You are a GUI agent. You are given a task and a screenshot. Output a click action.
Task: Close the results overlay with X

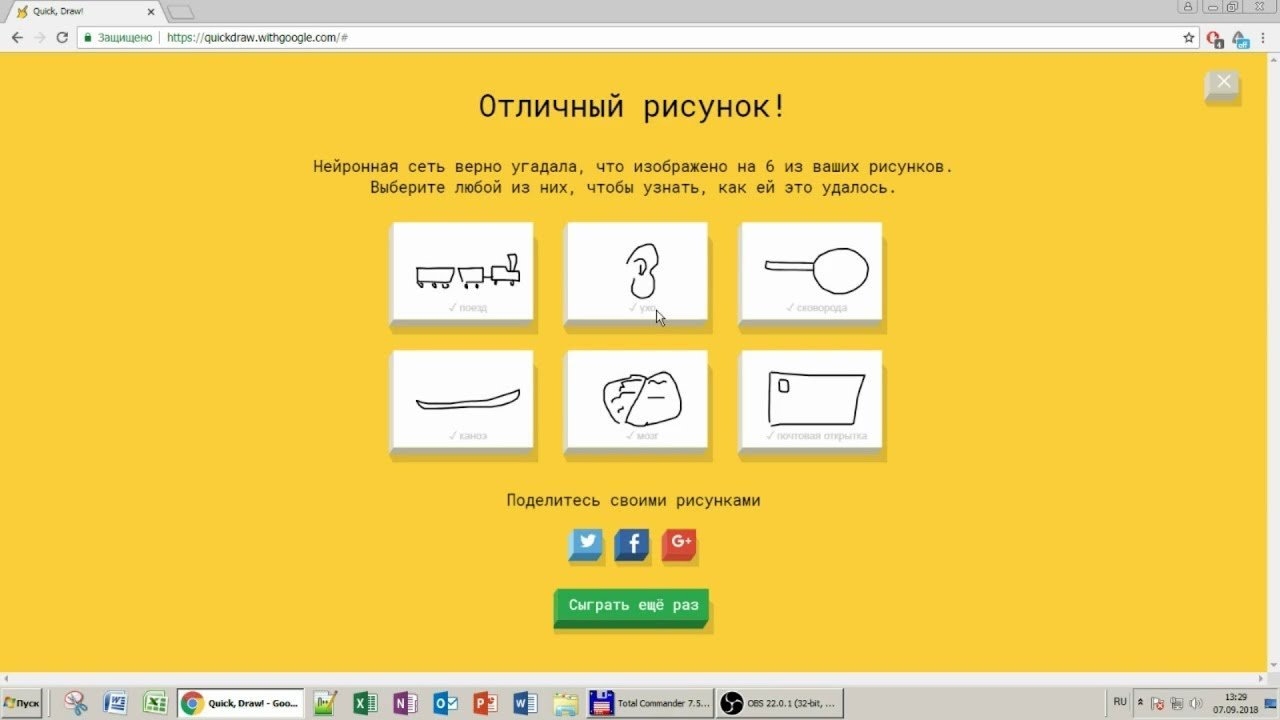coord(1223,84)
